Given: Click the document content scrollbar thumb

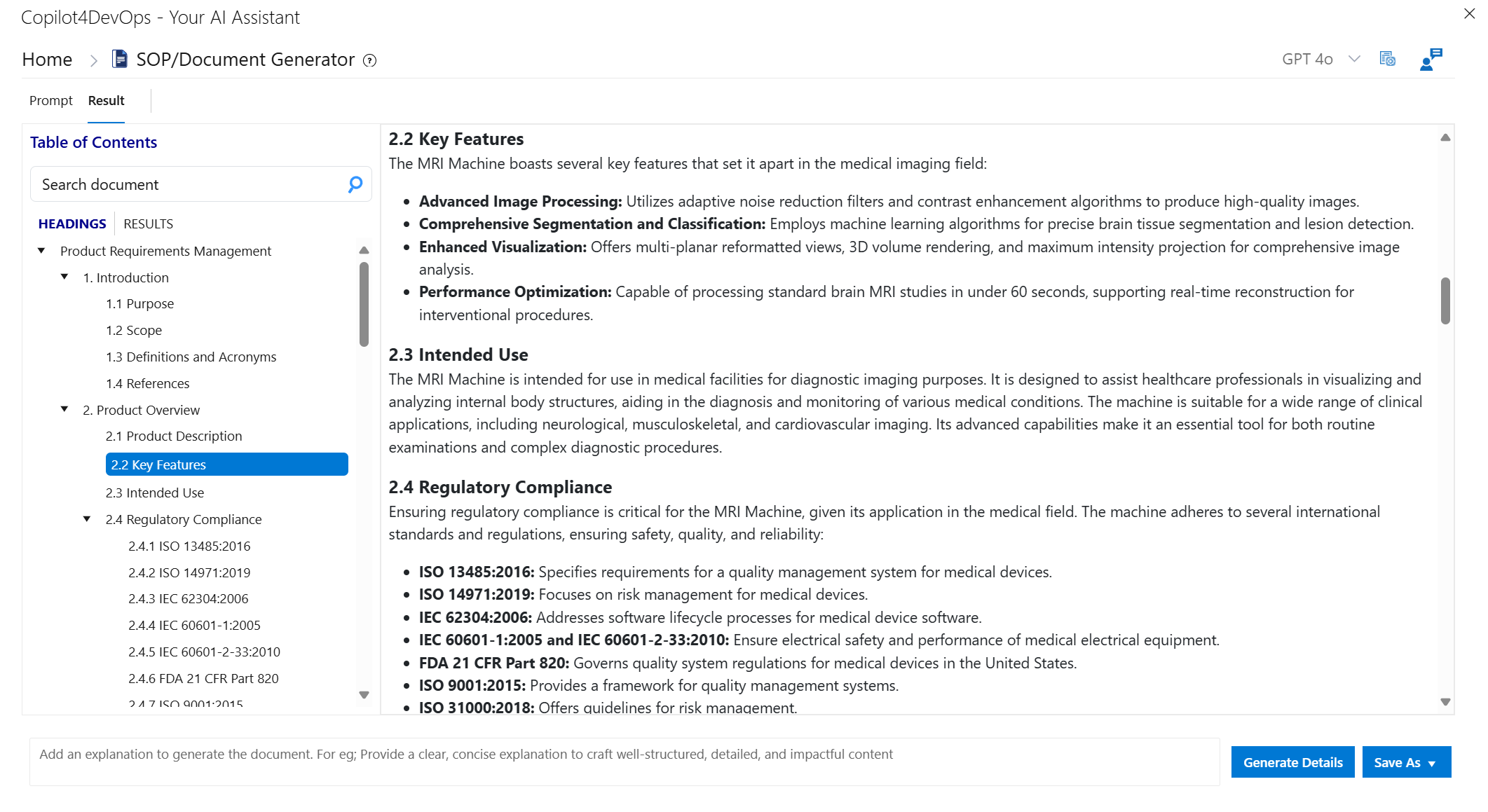Looking at the screenshot, I should (1445, 301).
